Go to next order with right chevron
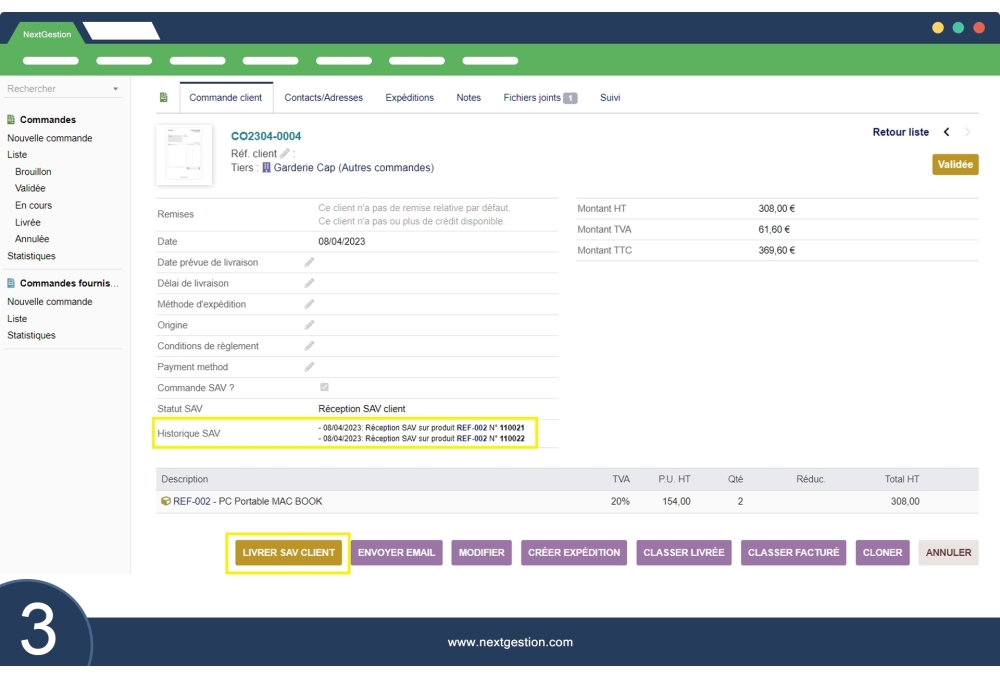The height and width of the screenshot is (679, 1000). pyautogui.click(x=967, y=132)
